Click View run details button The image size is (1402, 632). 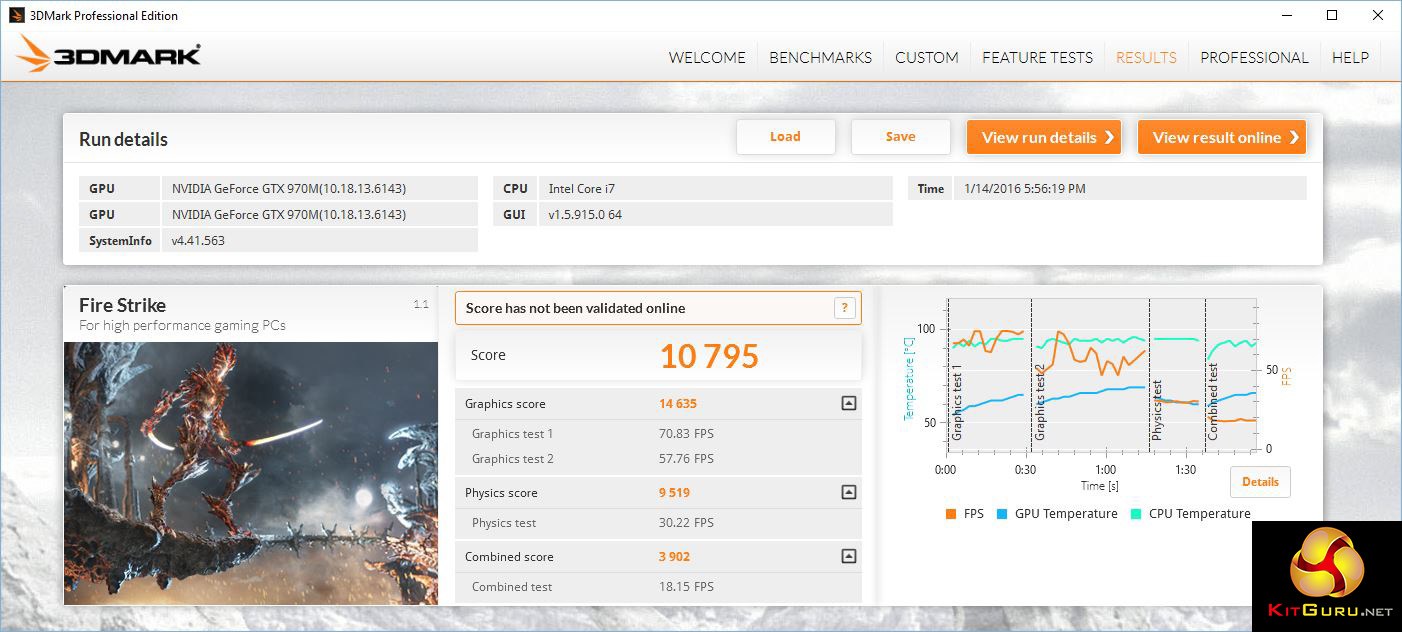pos(1043,137)
